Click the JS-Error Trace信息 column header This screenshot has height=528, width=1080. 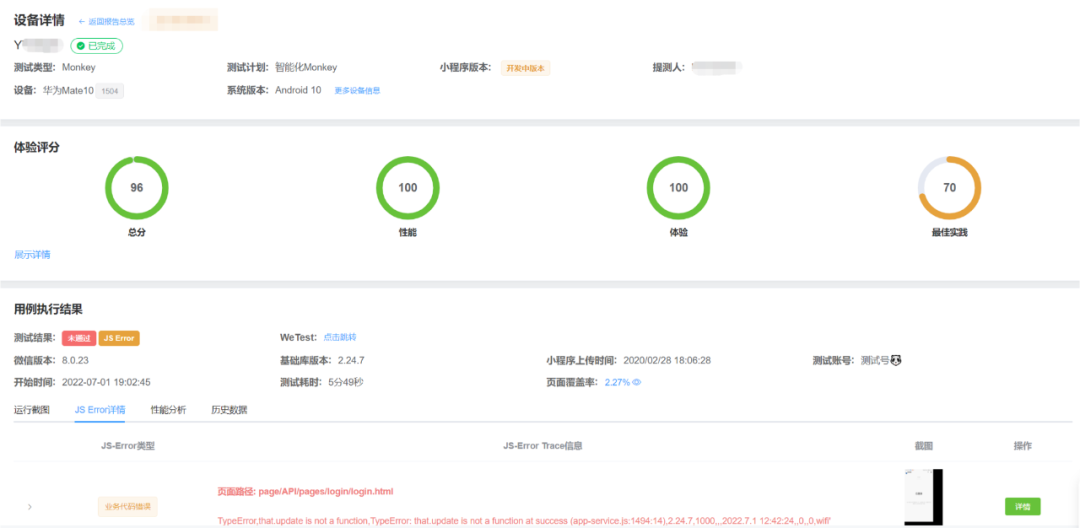(543, 446)
